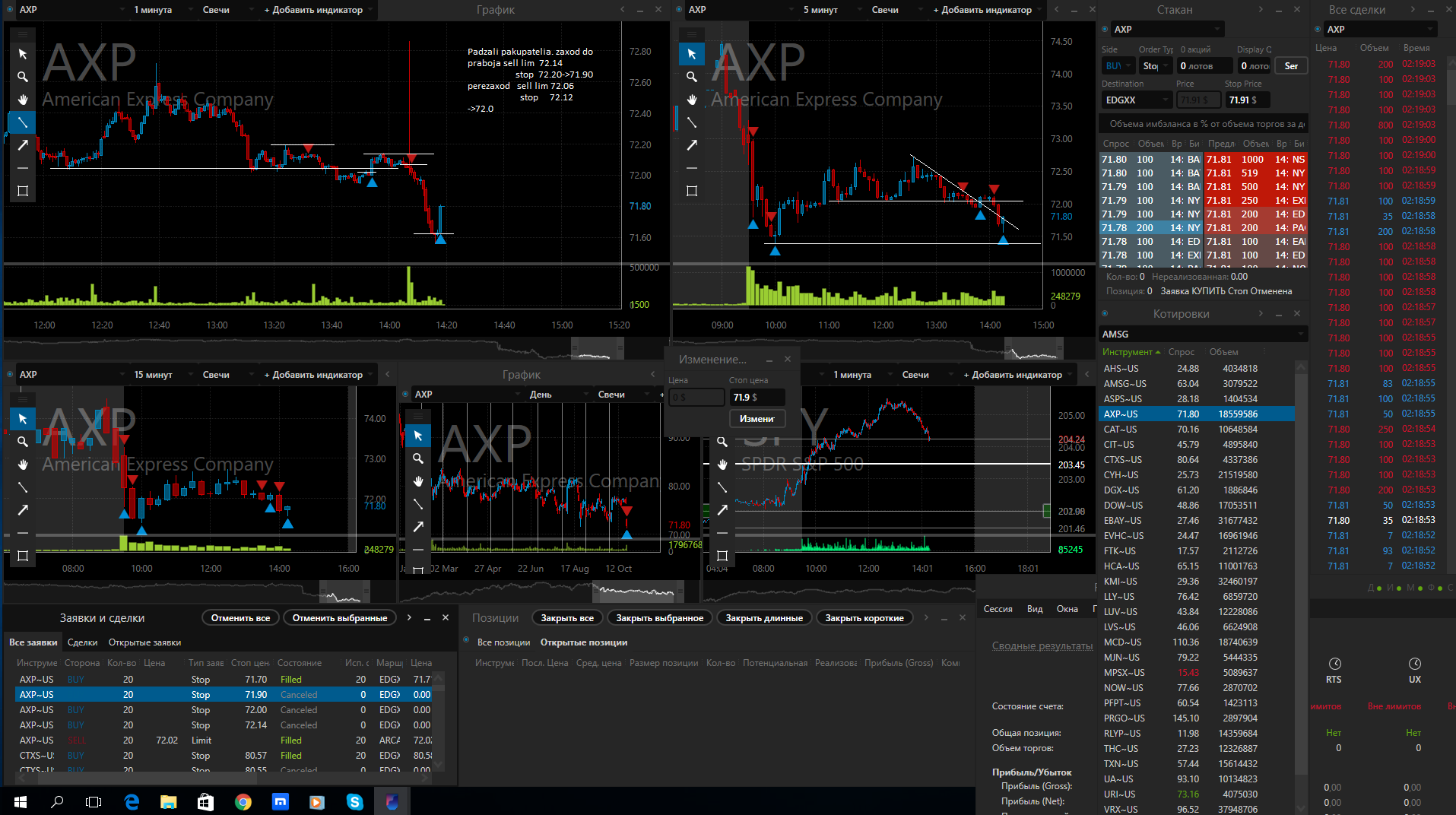Pick the rectangle tool in the 1-minute AXP chart
This screenshot has height=815, width=1456.
[23, 191]
